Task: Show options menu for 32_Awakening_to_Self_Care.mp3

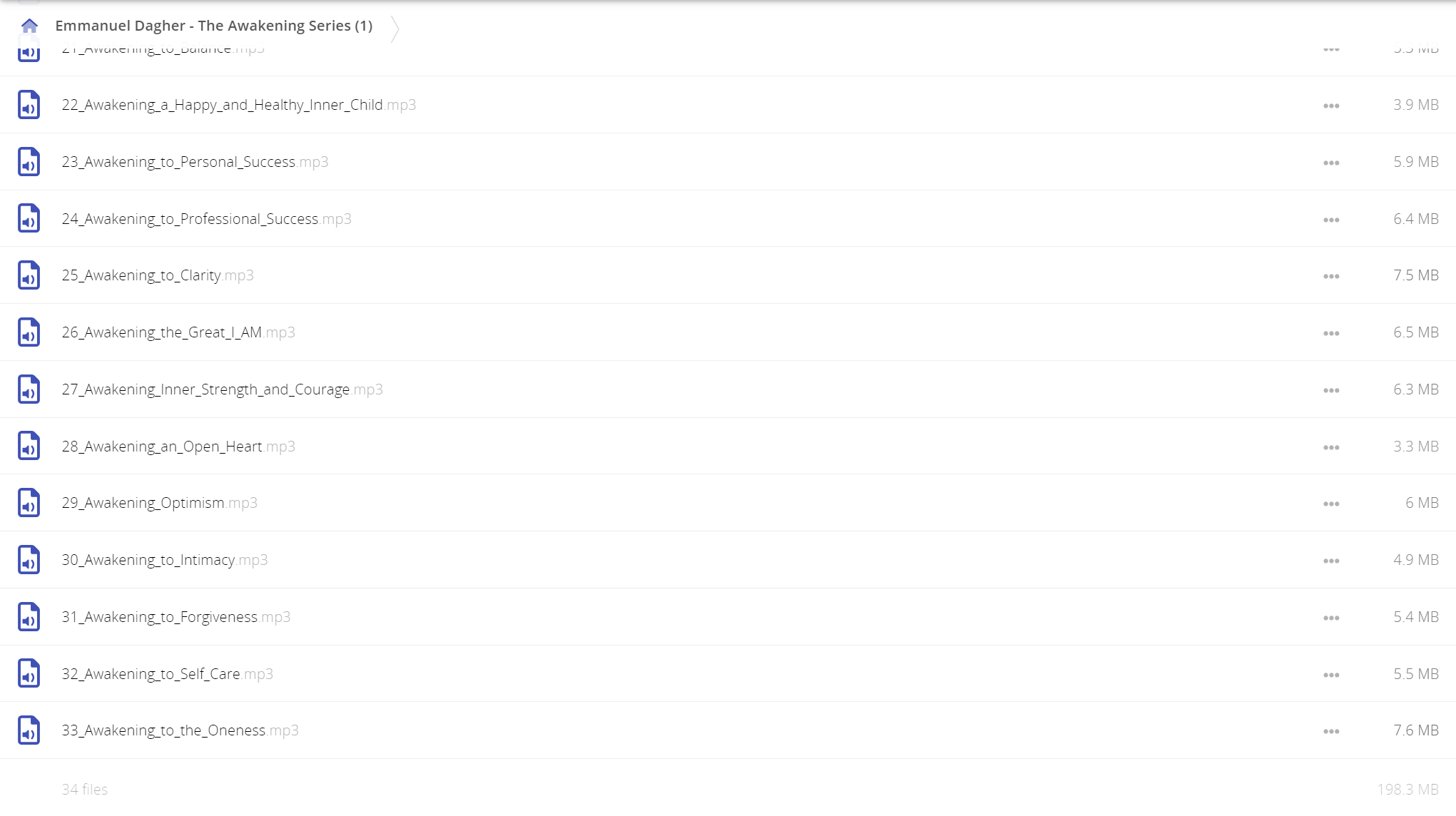Action: 1331,675
